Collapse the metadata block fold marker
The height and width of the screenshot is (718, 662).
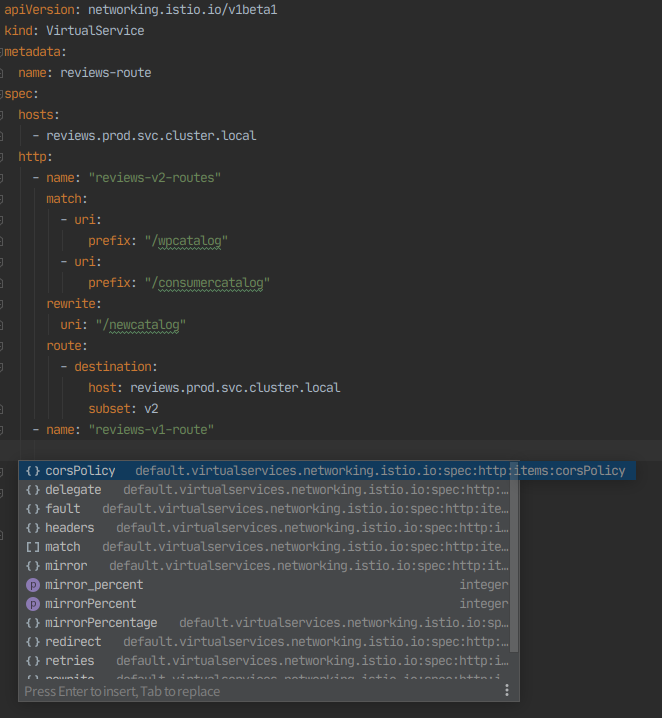click(x=2, y=52)
